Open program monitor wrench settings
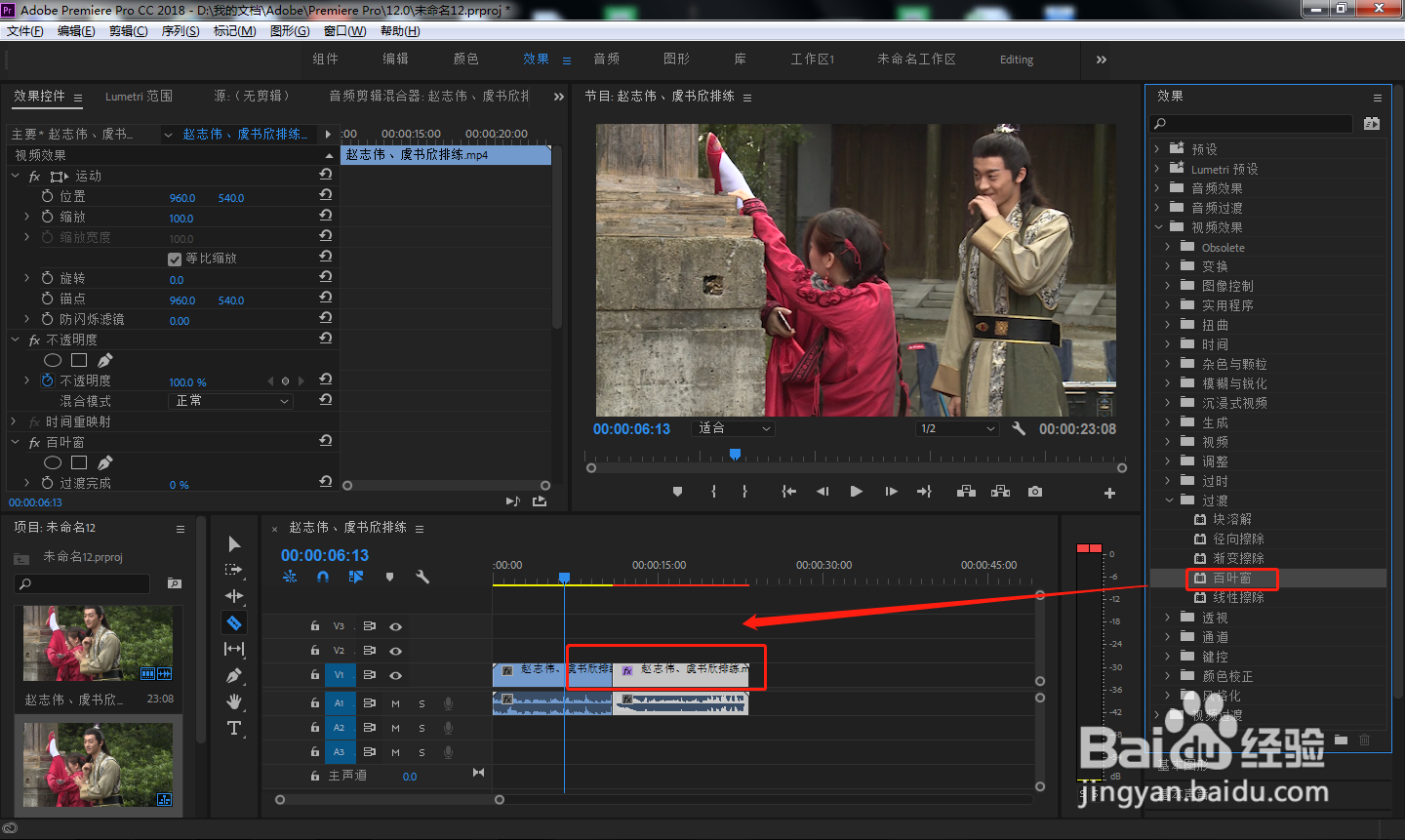 [1019, 428]
